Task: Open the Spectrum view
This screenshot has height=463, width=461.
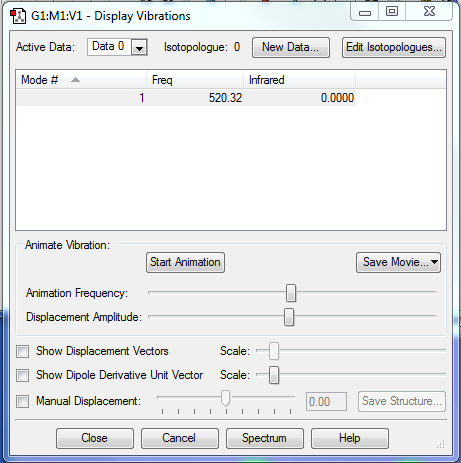Action: (265, 438)
